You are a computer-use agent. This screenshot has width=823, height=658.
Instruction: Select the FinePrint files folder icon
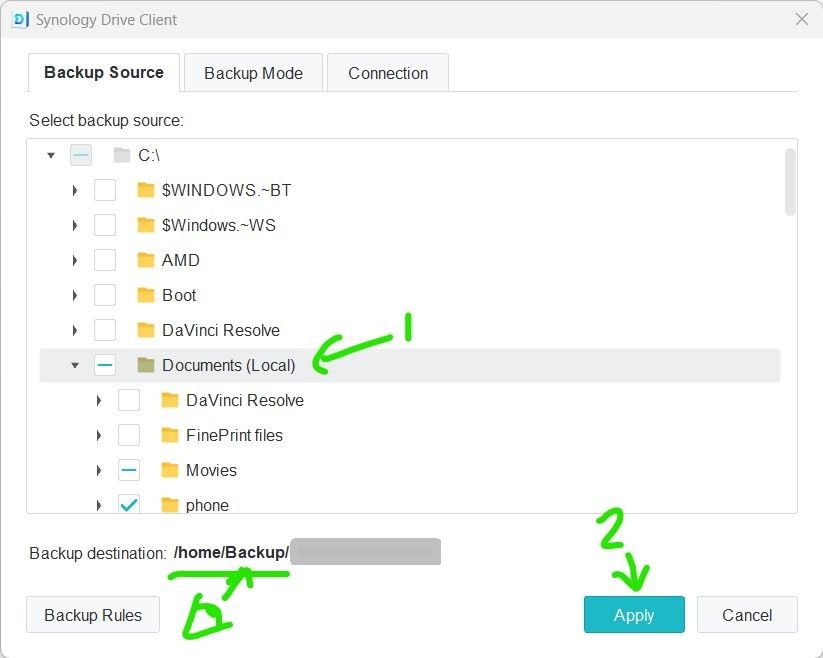point(170,435)
